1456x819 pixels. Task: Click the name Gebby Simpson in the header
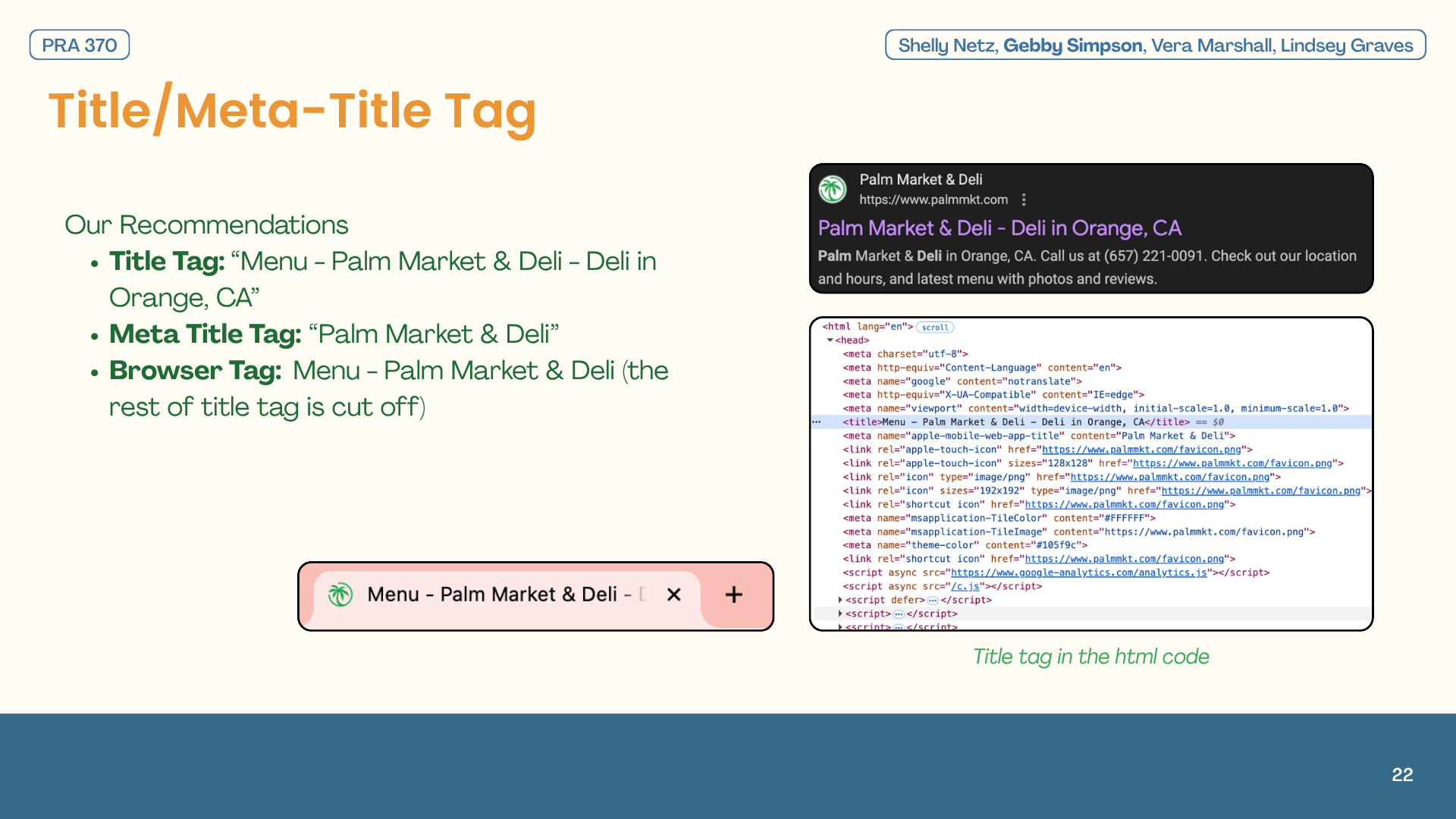(x=1072, y=45)
